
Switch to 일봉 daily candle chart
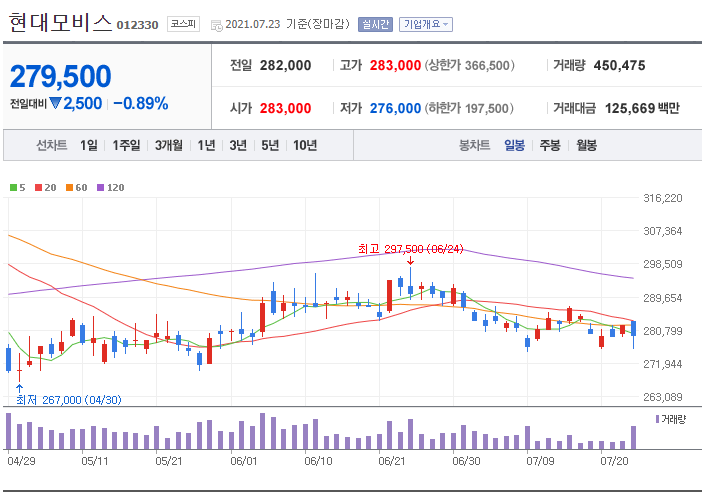[x=514, y=145]
